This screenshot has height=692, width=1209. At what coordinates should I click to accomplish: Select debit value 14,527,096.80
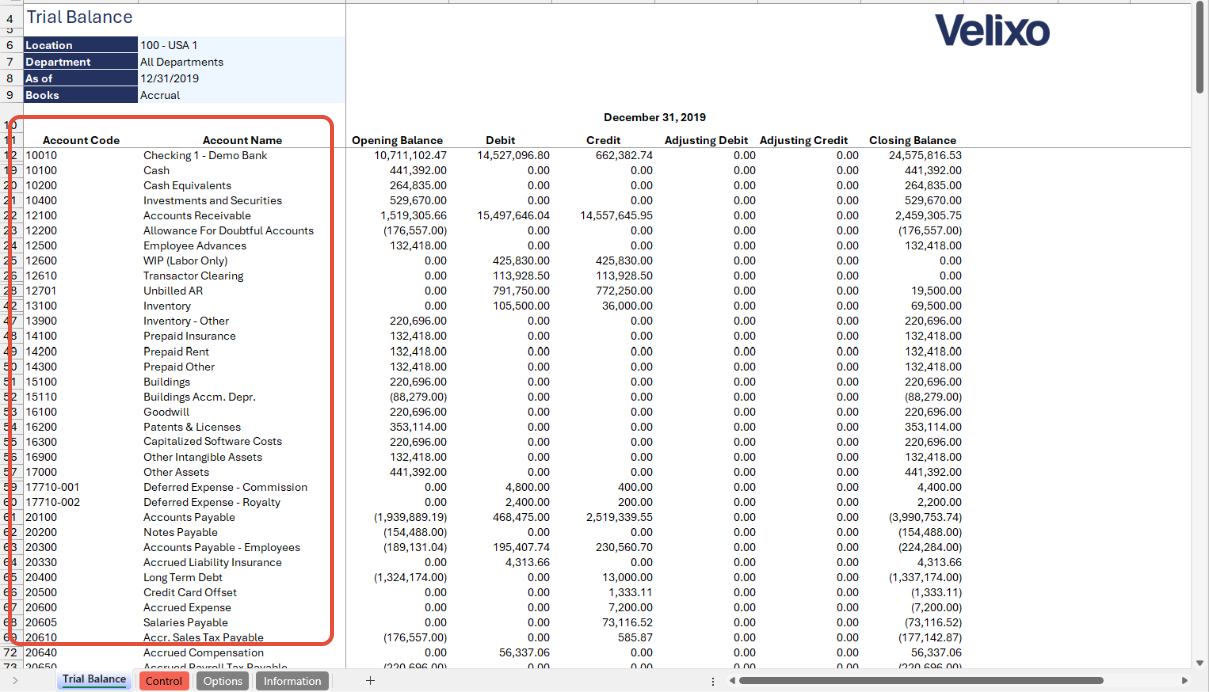click(x=513, y=155)
